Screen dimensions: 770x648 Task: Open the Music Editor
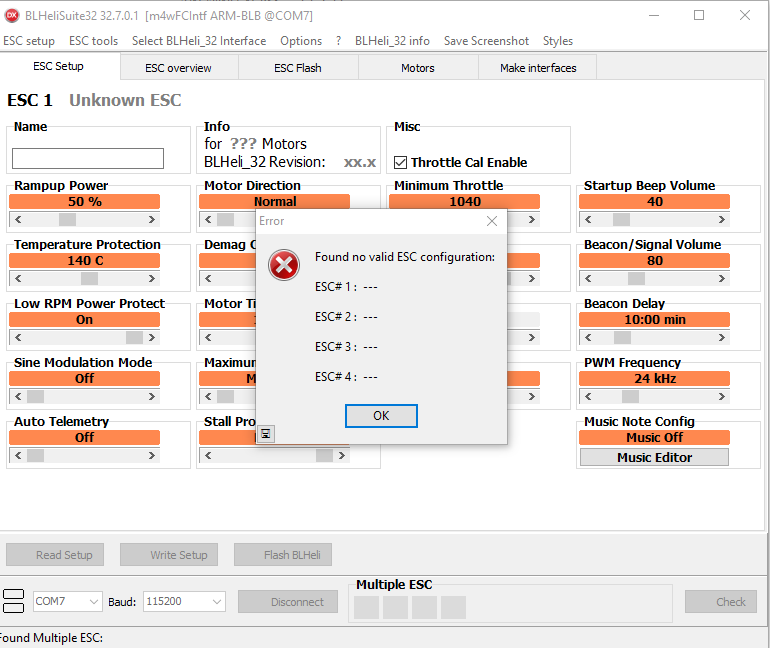click(654, 458)
